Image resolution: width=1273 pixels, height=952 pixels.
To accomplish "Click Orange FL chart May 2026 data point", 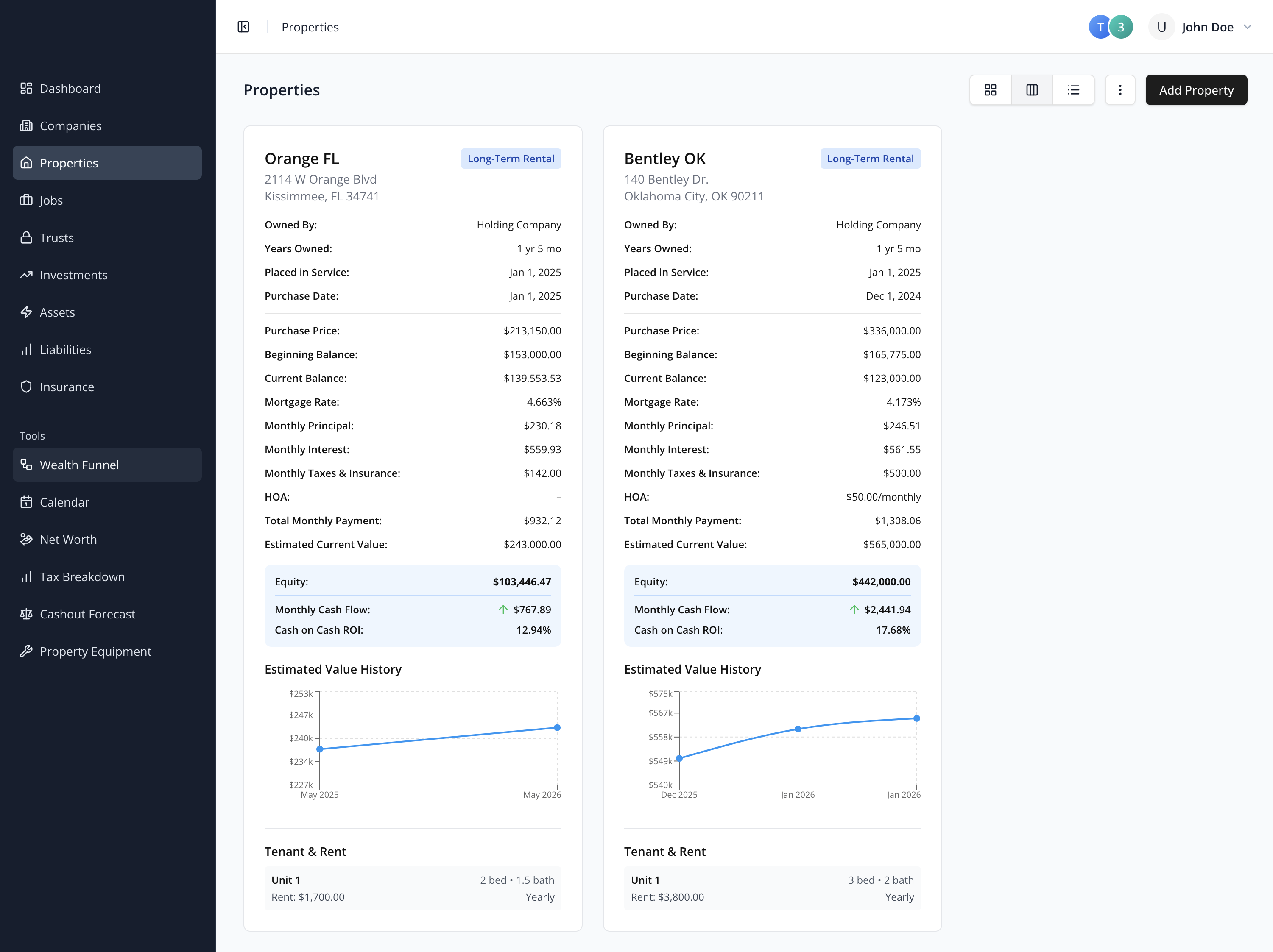I will [x=557, y=728].
